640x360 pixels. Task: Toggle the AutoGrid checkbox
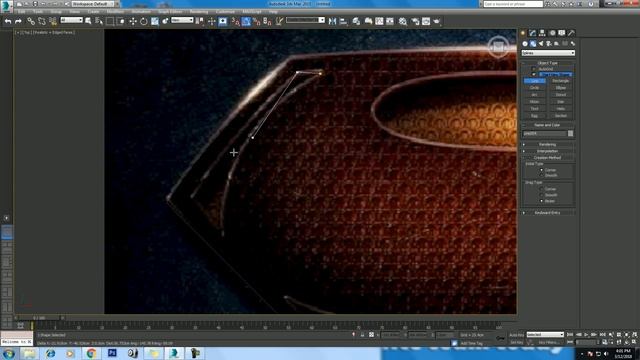(533, 69)
